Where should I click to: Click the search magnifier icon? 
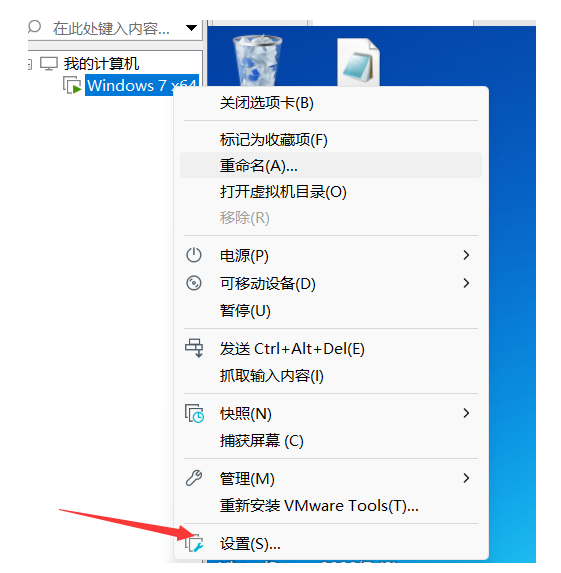[35, 27]
